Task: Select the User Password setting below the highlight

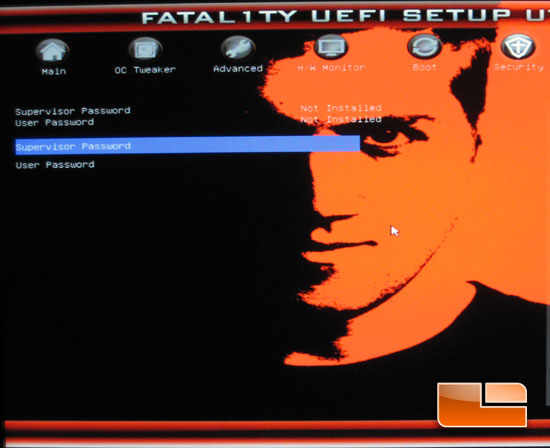Action: (55, 165)
